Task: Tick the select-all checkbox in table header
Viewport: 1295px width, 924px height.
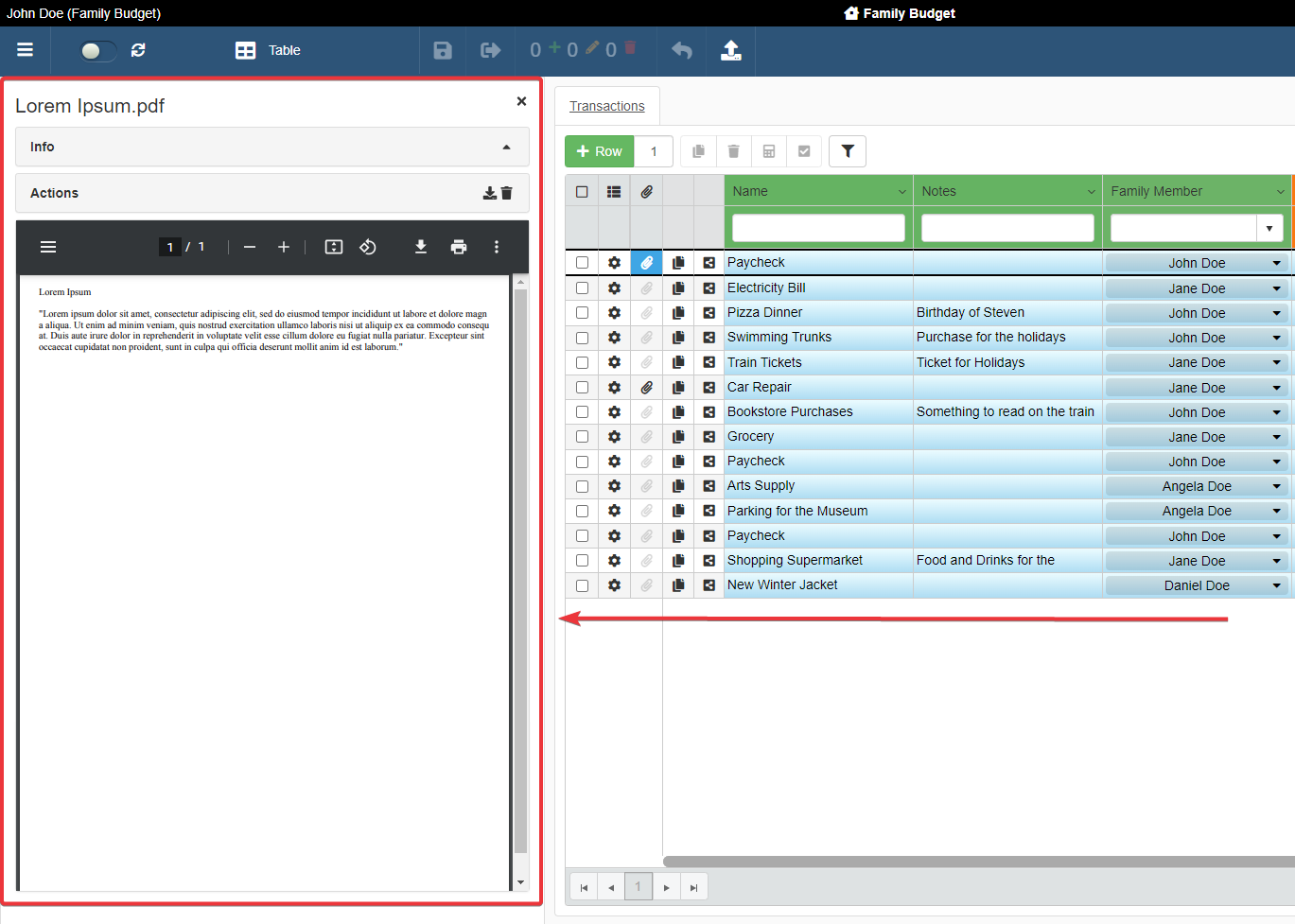Action: pos(582,191)
